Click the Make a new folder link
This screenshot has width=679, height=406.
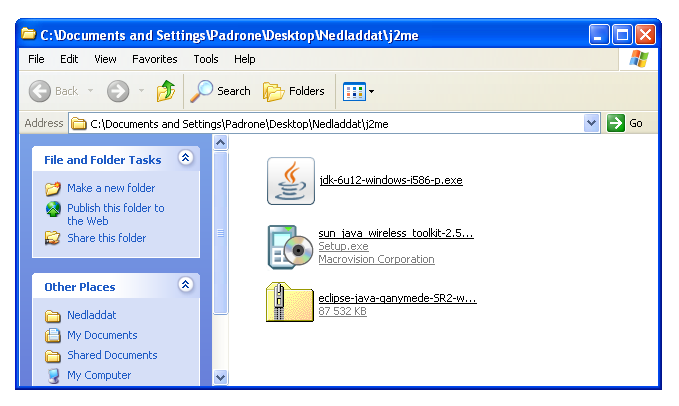tap(111, 188)
